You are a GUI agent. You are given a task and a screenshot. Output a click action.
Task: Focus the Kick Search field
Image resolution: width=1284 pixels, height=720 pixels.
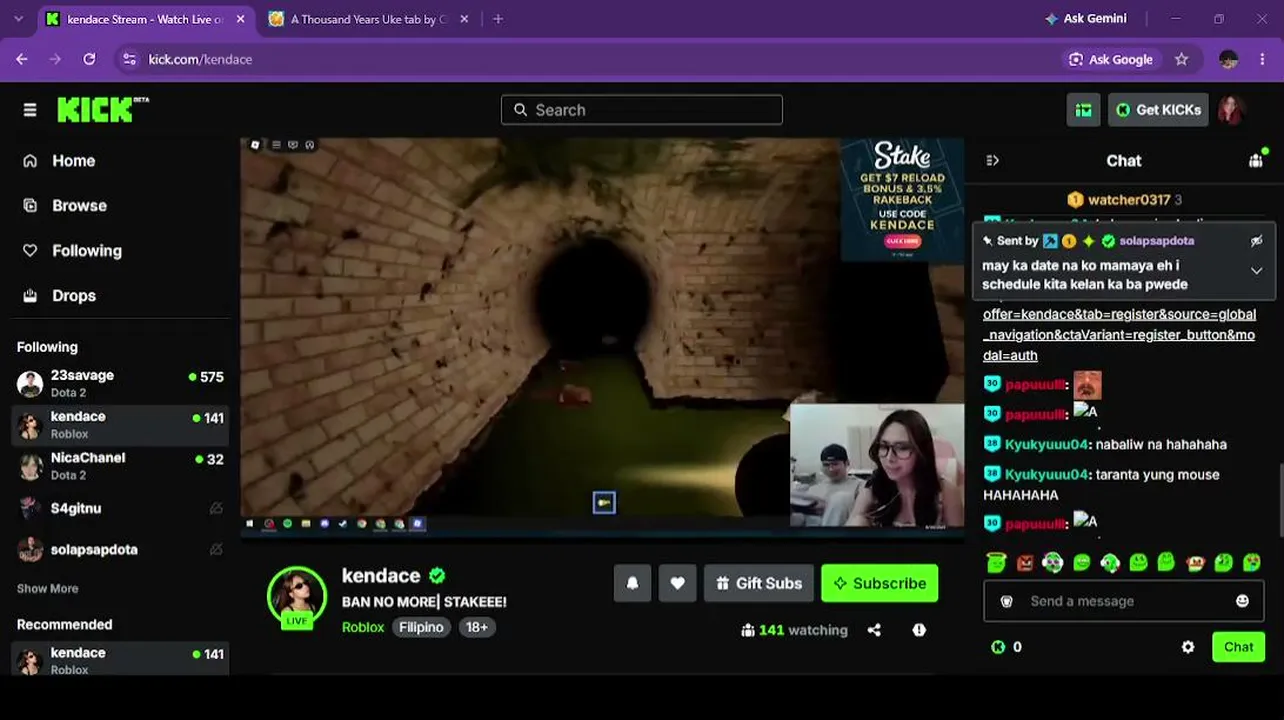(x=642, y=110)
